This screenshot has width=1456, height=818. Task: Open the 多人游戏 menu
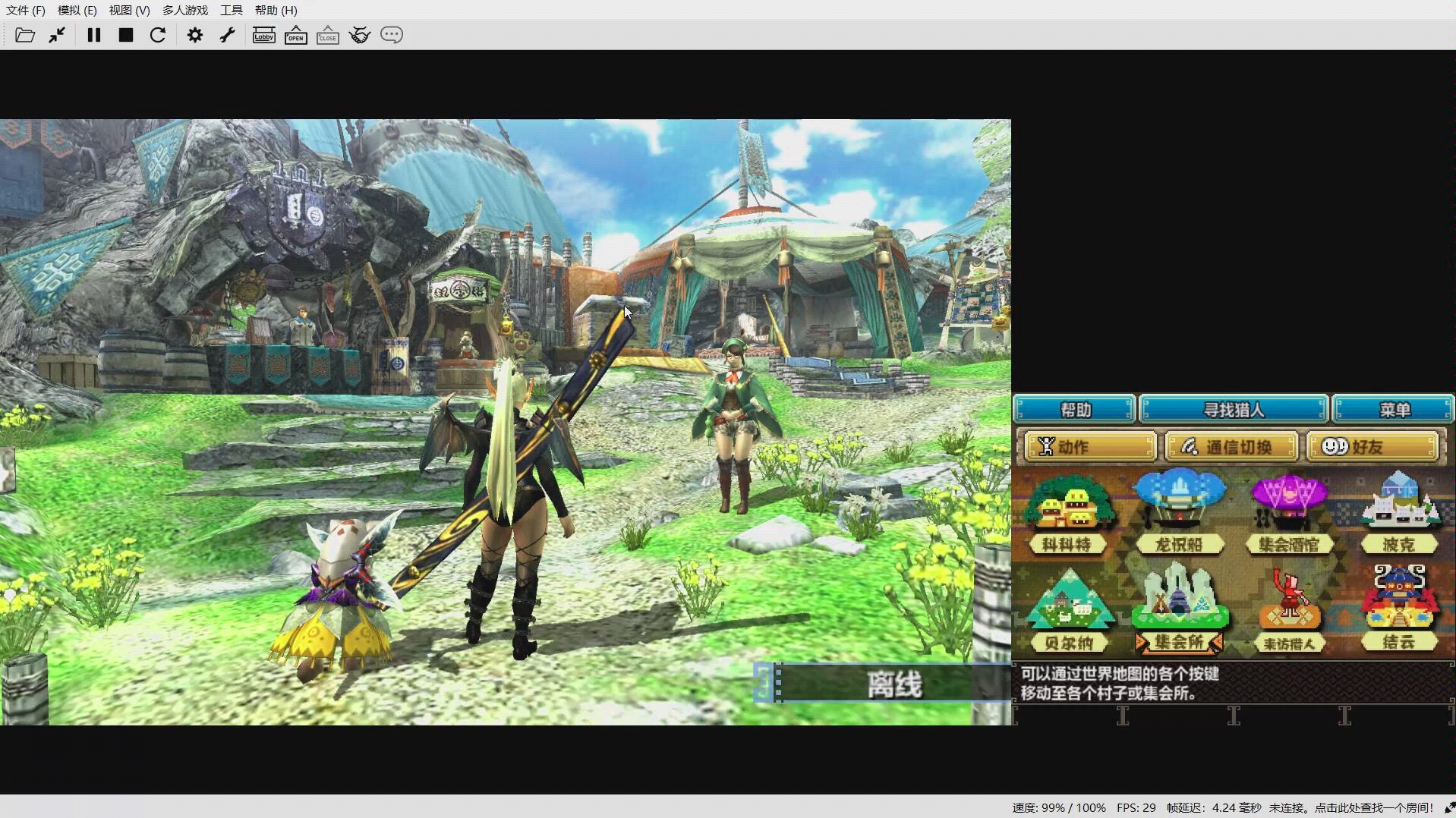coord(184,10)
